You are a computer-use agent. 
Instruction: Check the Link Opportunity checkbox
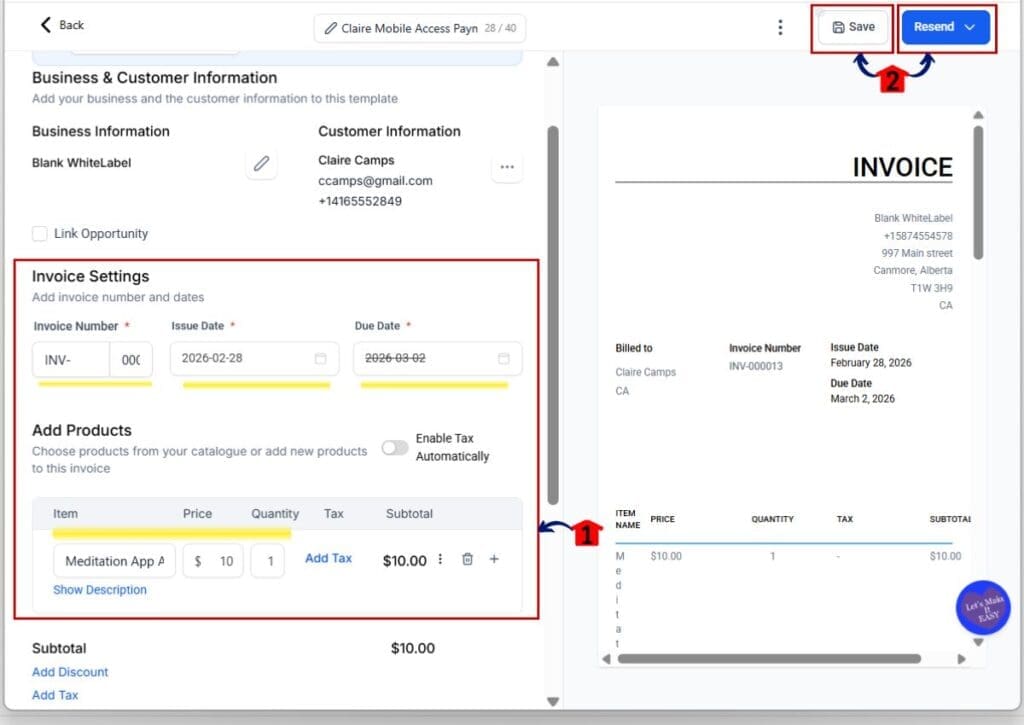[39, 233]
